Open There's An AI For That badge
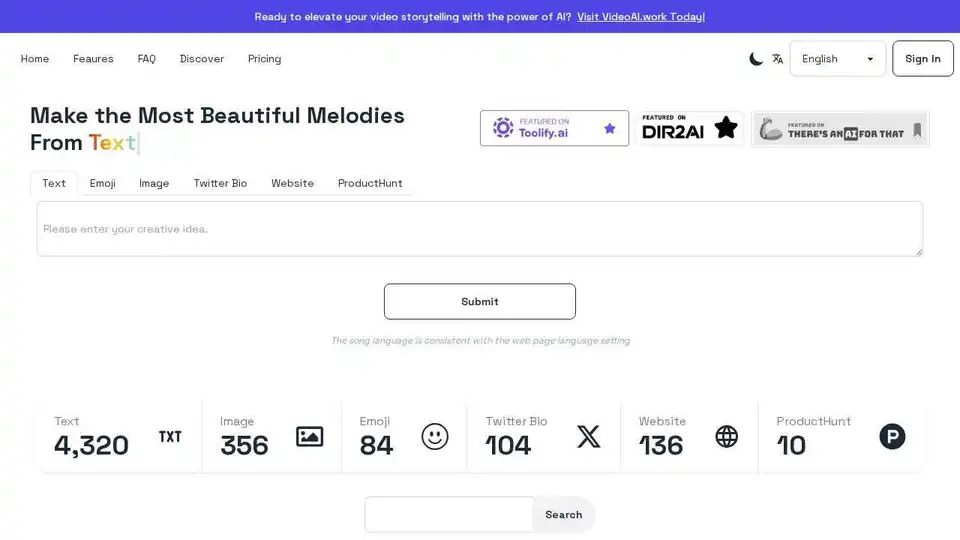 pyautogui.click(x=840, y=129)
